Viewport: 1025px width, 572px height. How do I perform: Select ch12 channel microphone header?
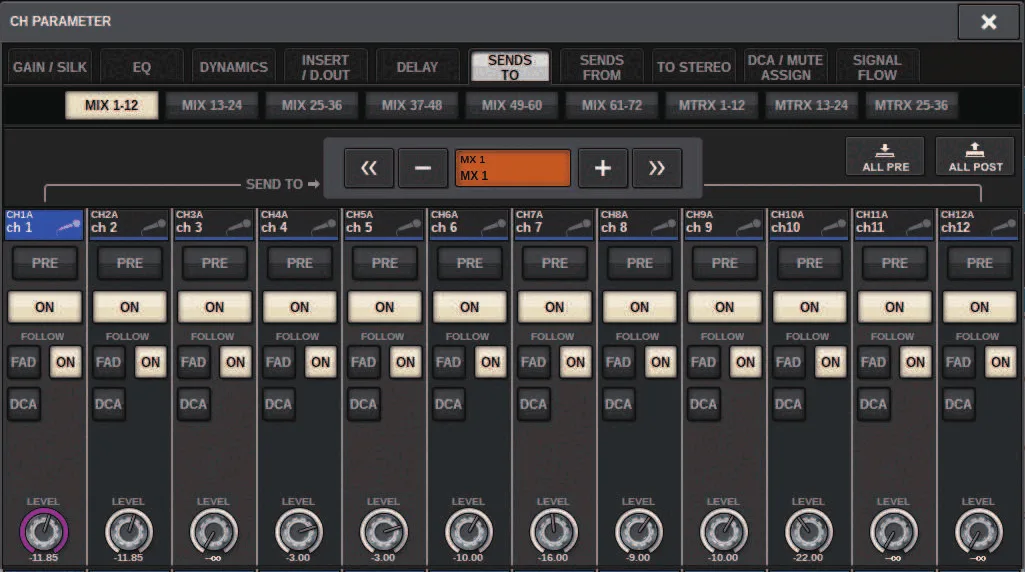coord(979,224)
